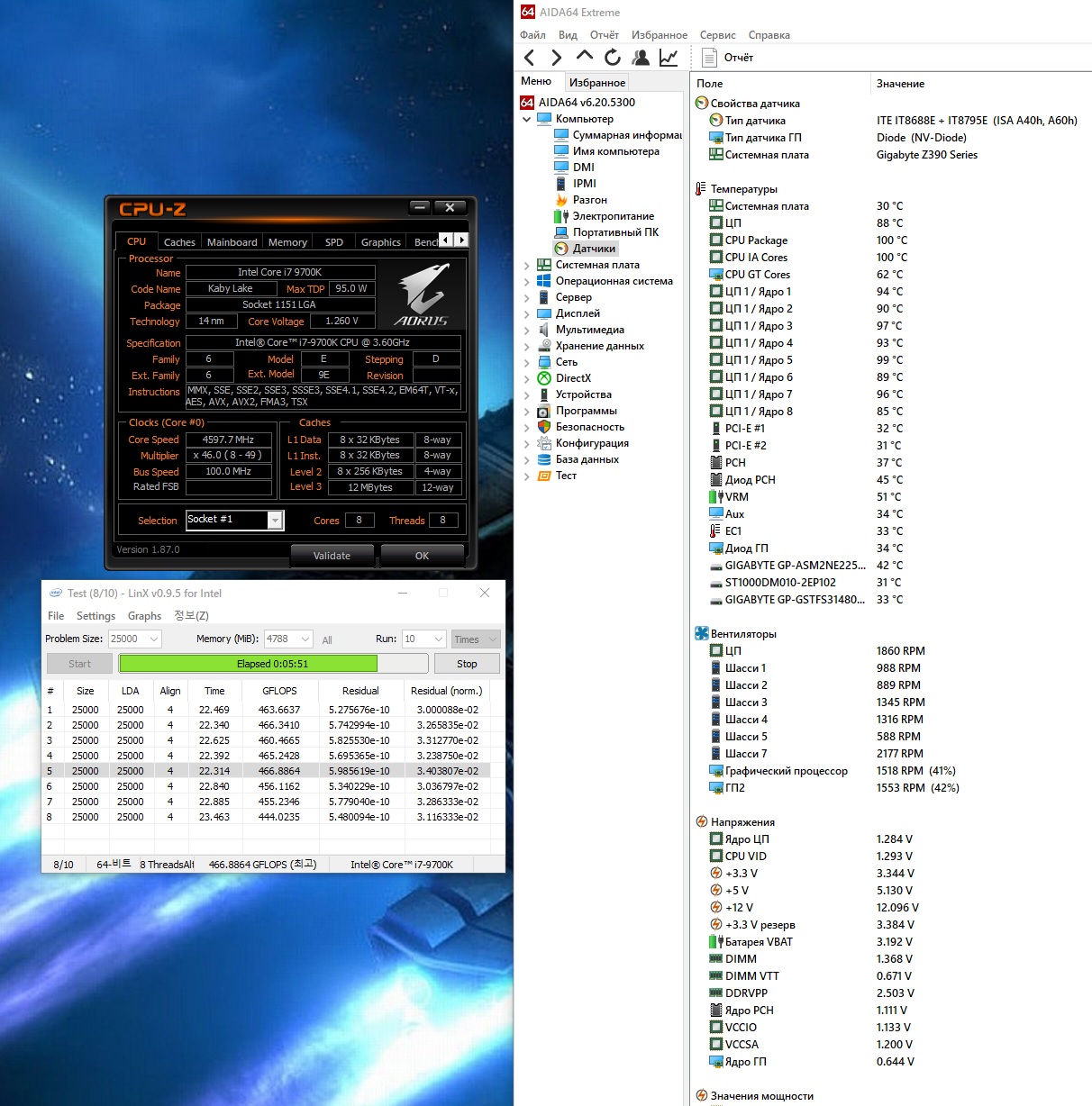
Task: Expand the Сервер tree node
Action: click(x=527, y=297)
